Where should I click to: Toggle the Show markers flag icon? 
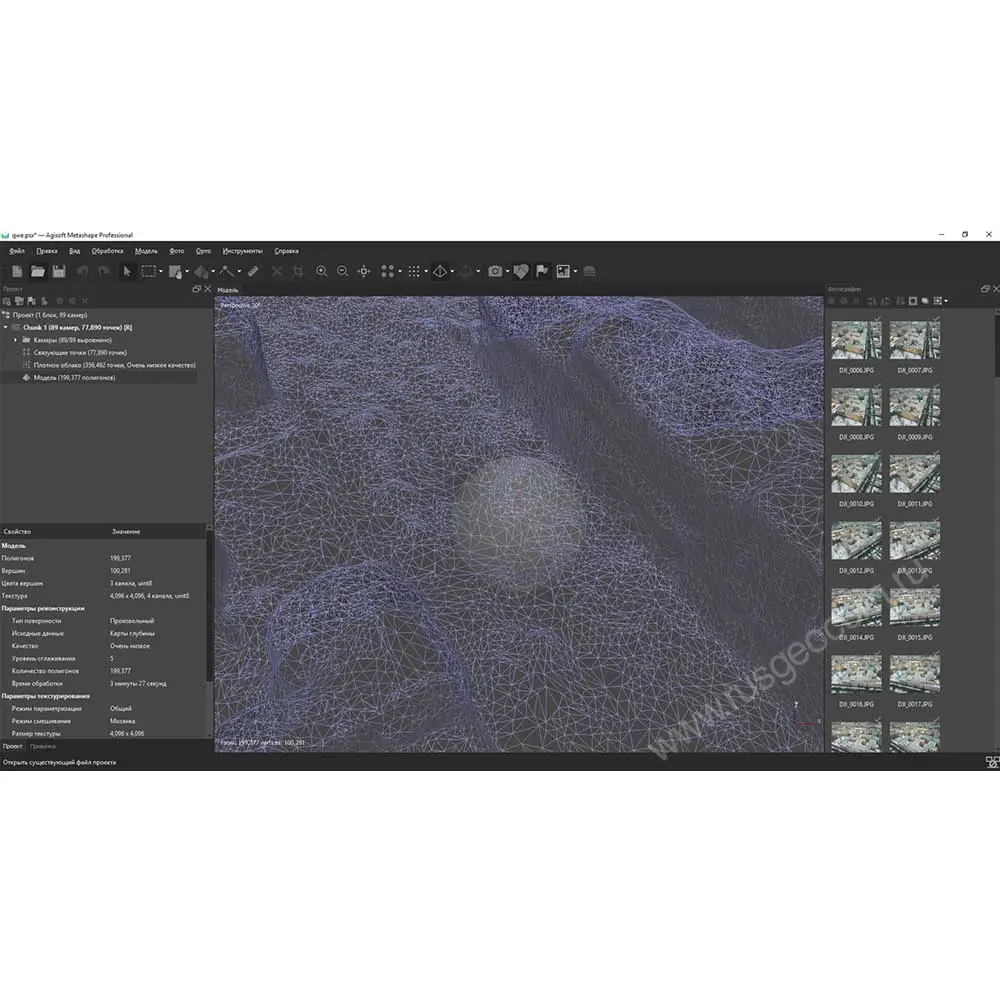542,271
